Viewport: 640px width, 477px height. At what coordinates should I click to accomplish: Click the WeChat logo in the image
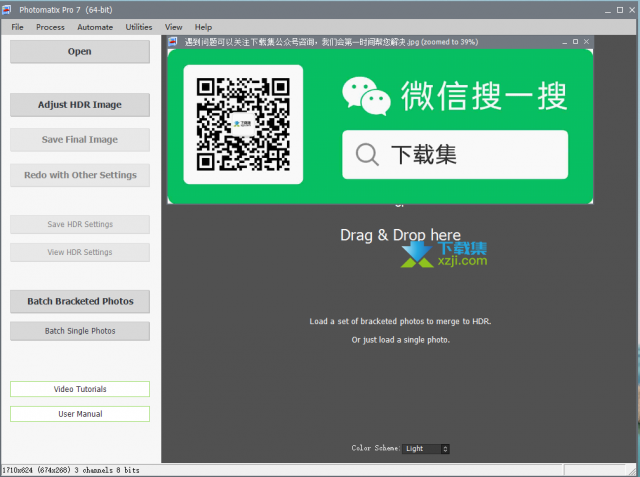click(366, 96)
